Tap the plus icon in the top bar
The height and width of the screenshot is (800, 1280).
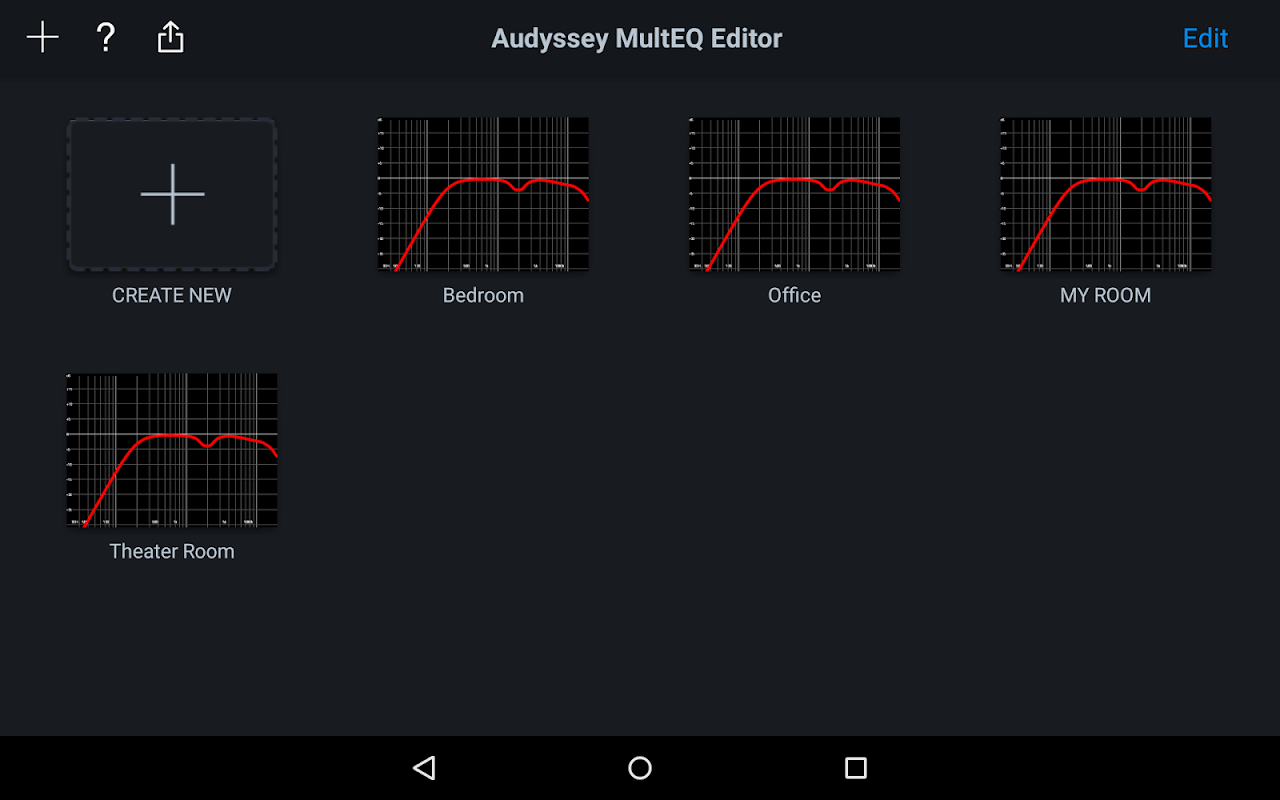(x=43, y=38)
